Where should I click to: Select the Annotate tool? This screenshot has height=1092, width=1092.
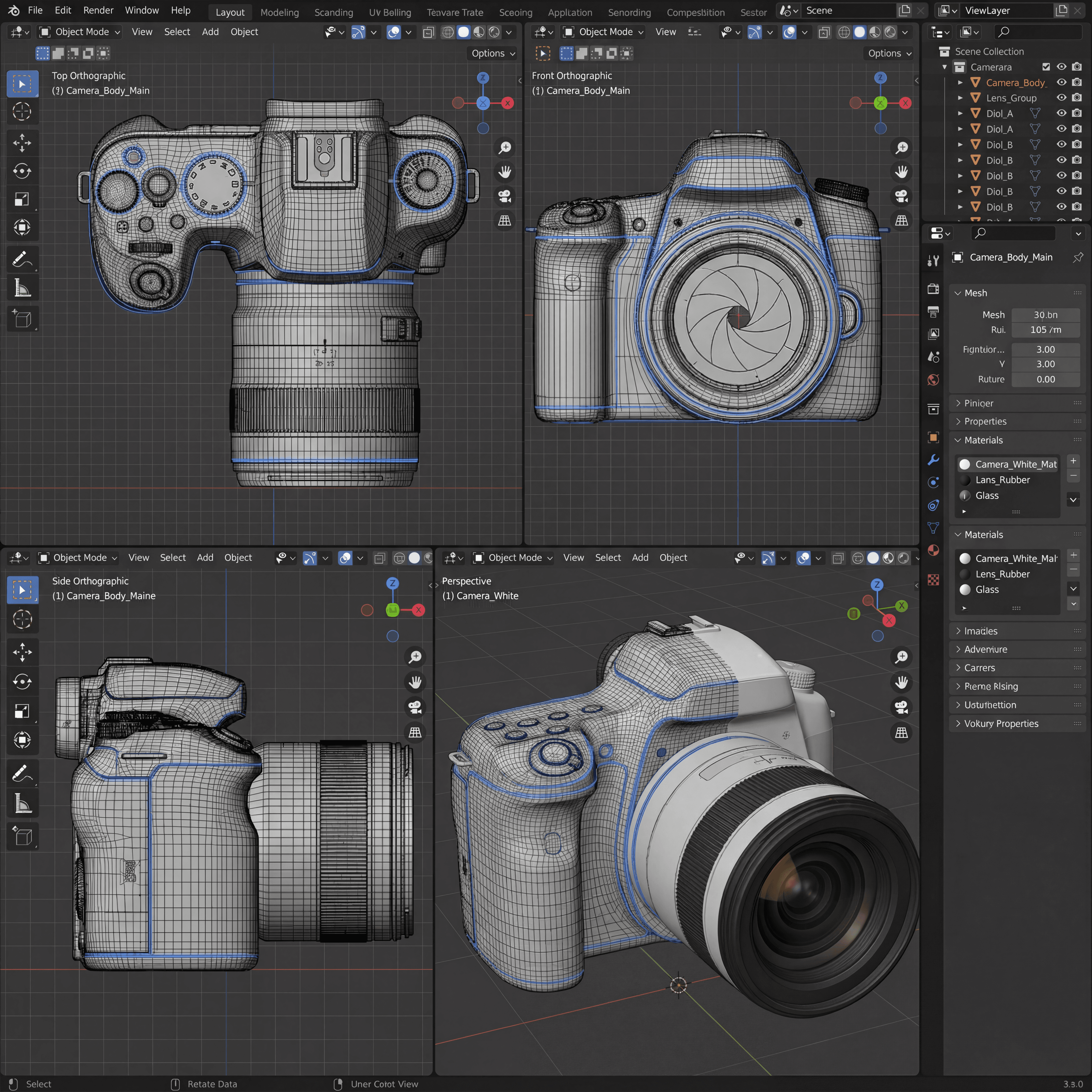tap(23, 258)
